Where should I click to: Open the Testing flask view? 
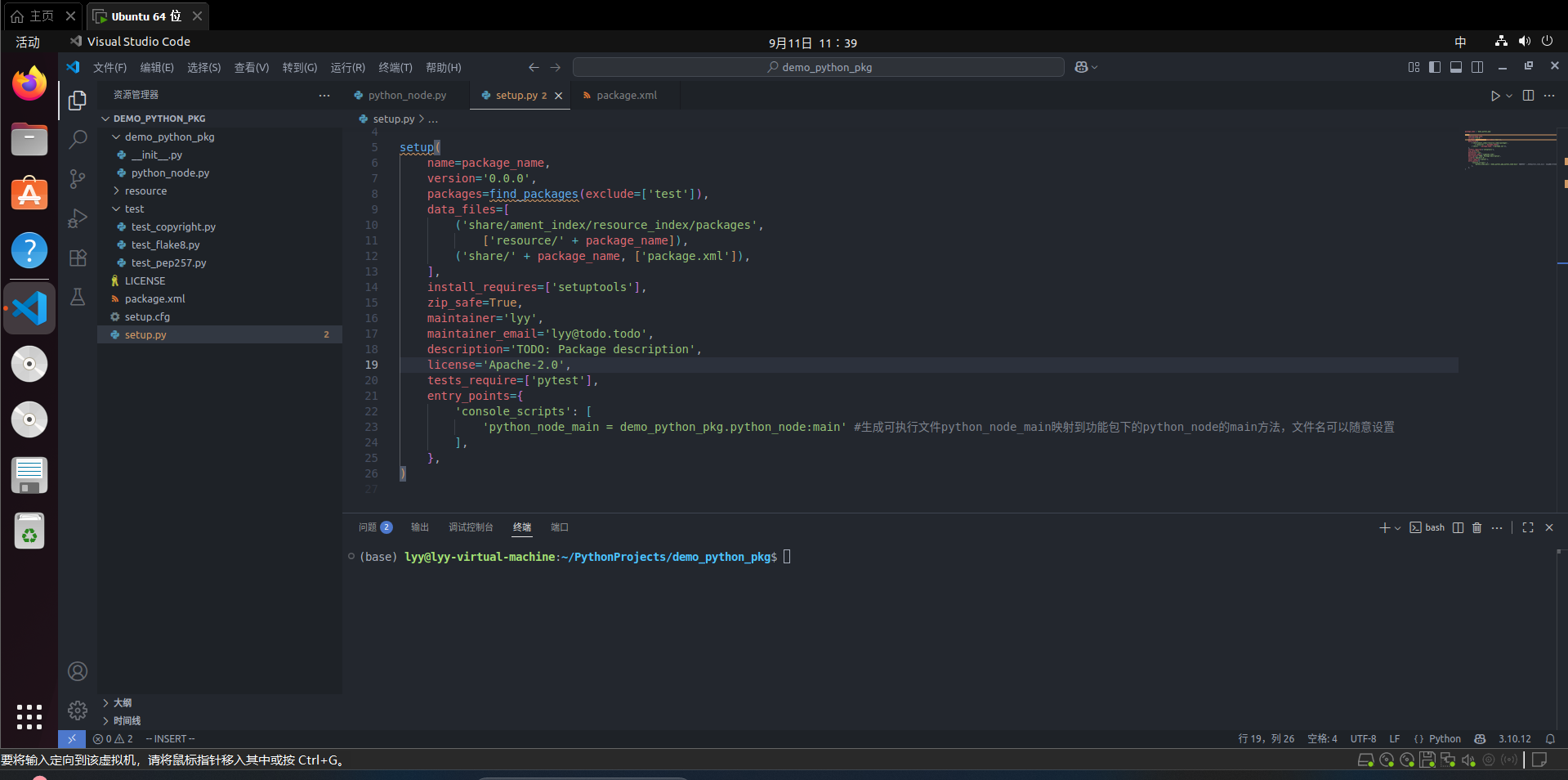coord(78,298)
